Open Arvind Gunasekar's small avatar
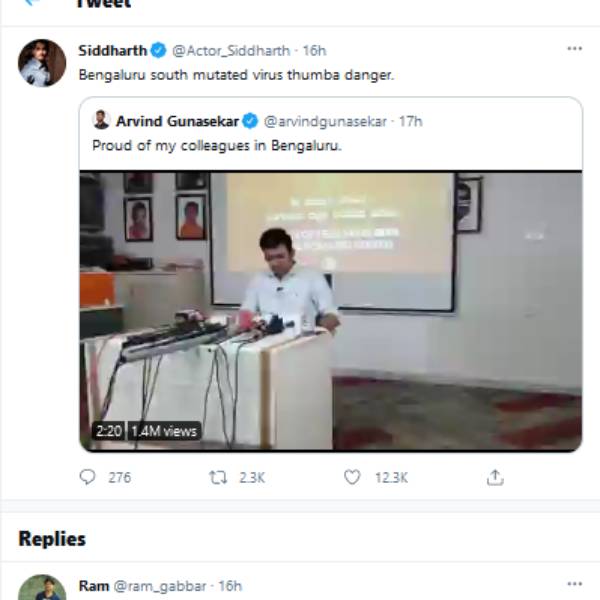600x600 pixels. point(101,120)
